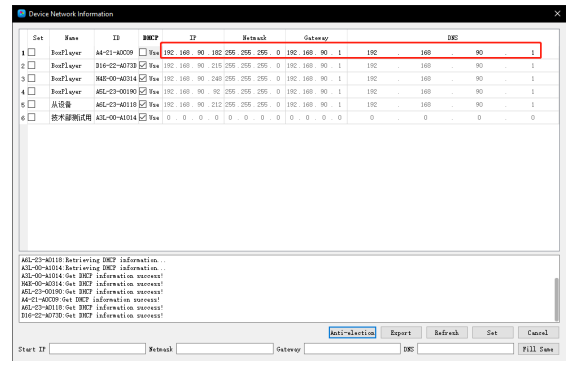Select IP cell 192.168.90.215
578x367 pixels.
point(193,65)
